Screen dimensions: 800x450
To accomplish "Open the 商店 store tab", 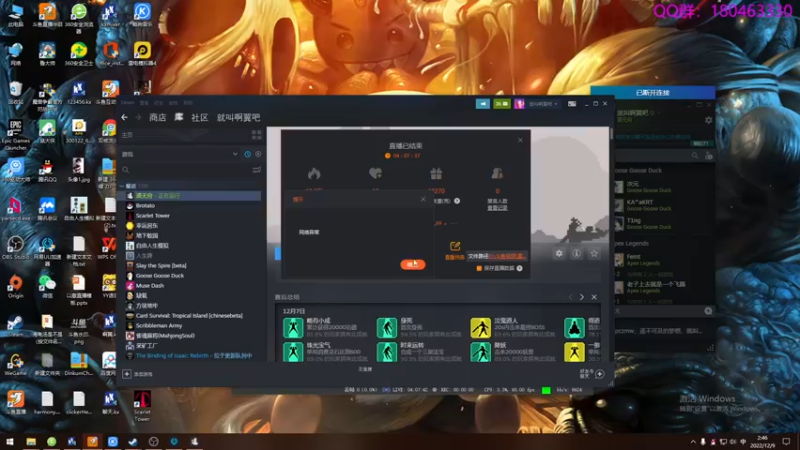I will 158,117.
